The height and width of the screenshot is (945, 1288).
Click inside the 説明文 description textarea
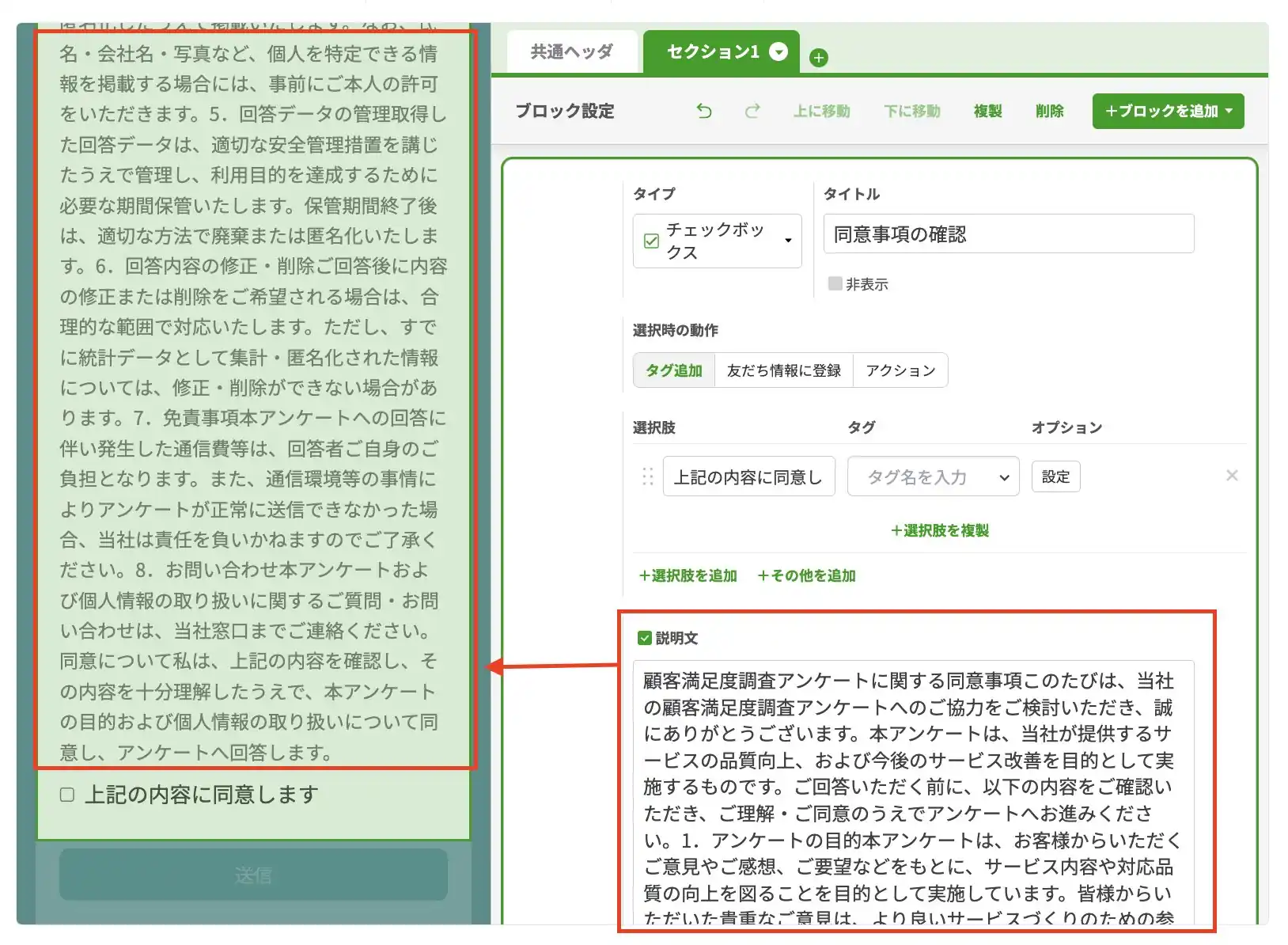913,791
